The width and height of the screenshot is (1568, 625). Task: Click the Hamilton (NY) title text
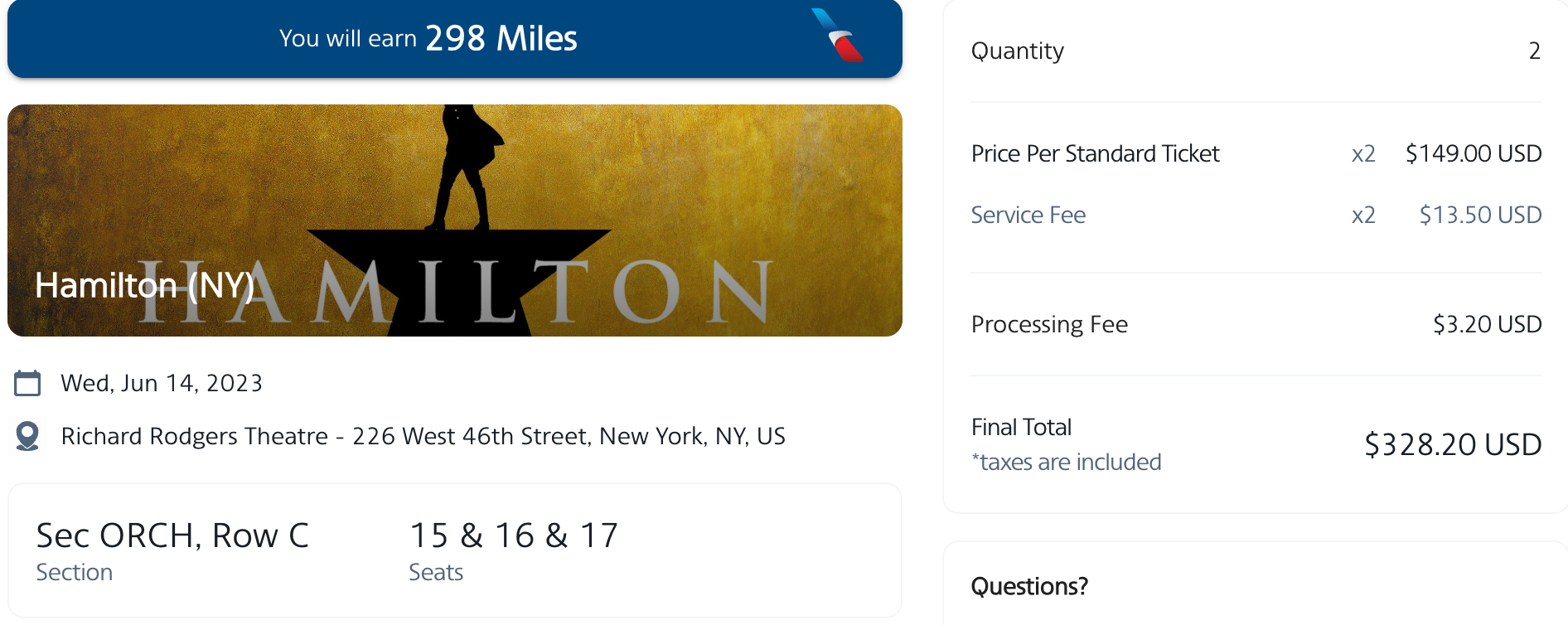point(144,286)
